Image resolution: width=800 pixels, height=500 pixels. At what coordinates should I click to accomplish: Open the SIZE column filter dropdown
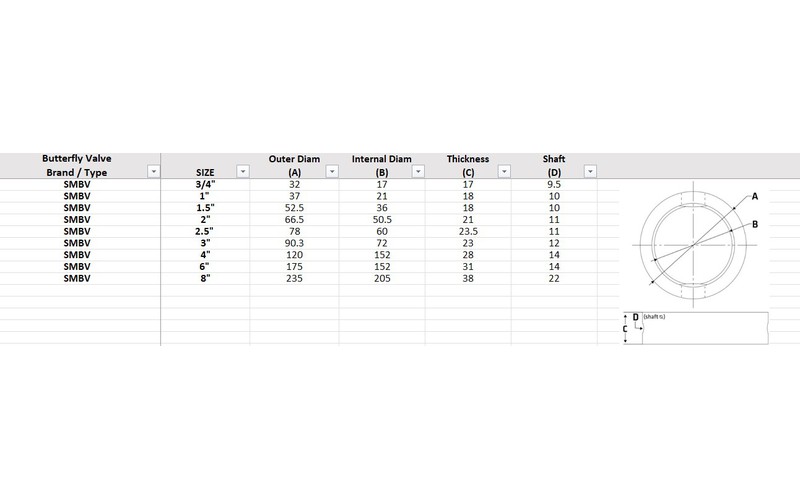[241, 172]
